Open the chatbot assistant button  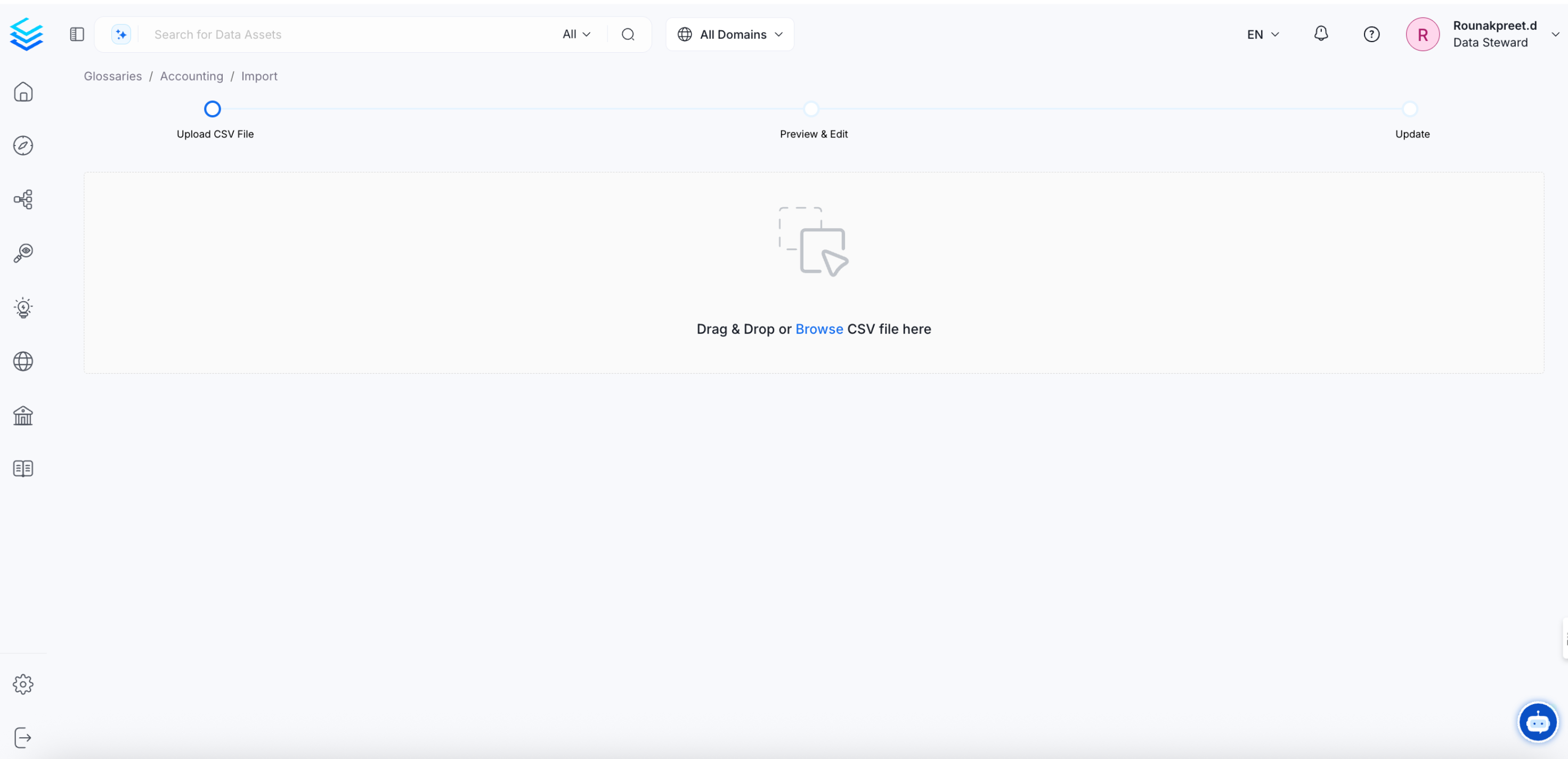[x=1537, y=722]
